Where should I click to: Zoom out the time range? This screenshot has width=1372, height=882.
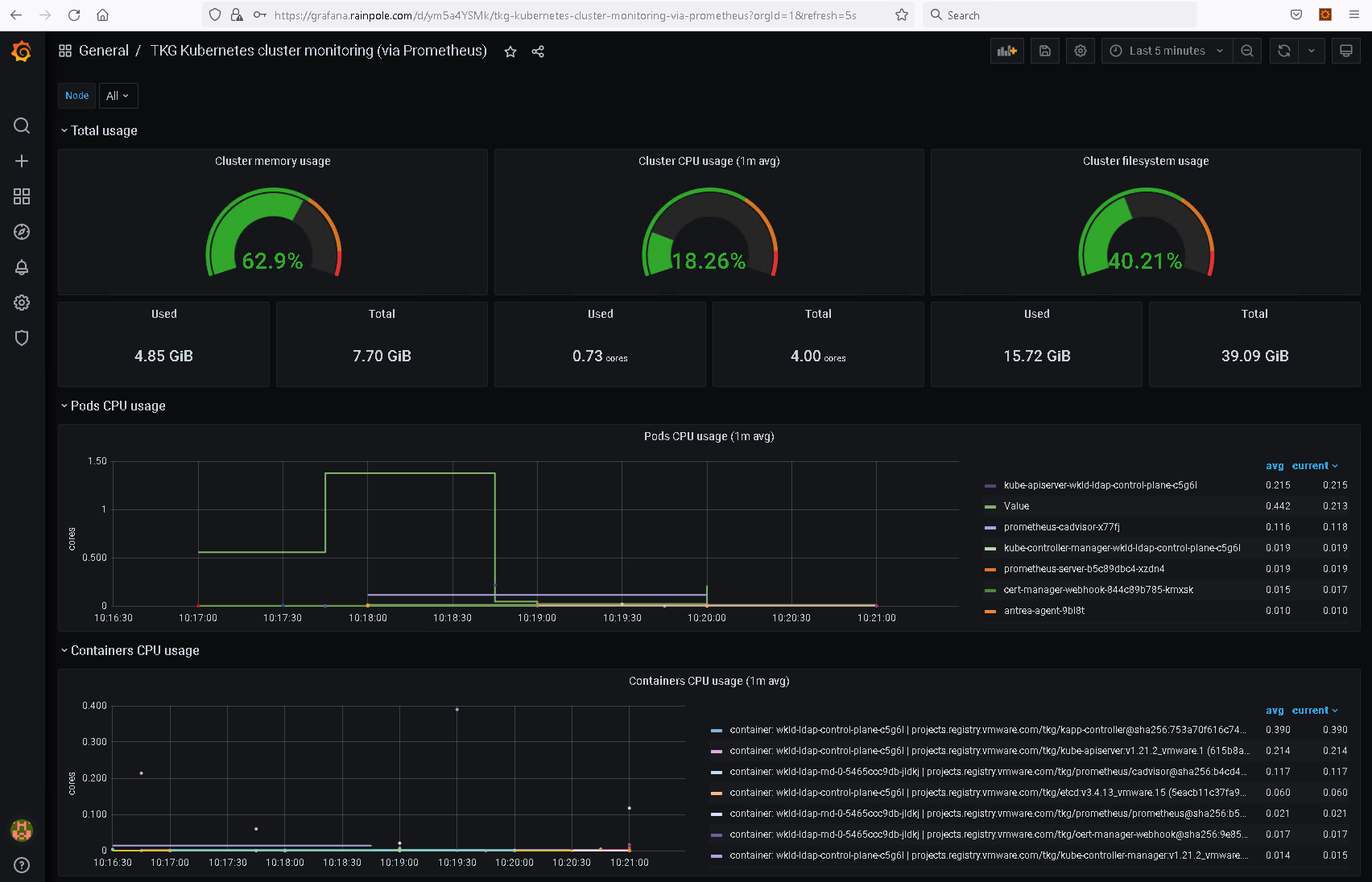click(1247, 51)
